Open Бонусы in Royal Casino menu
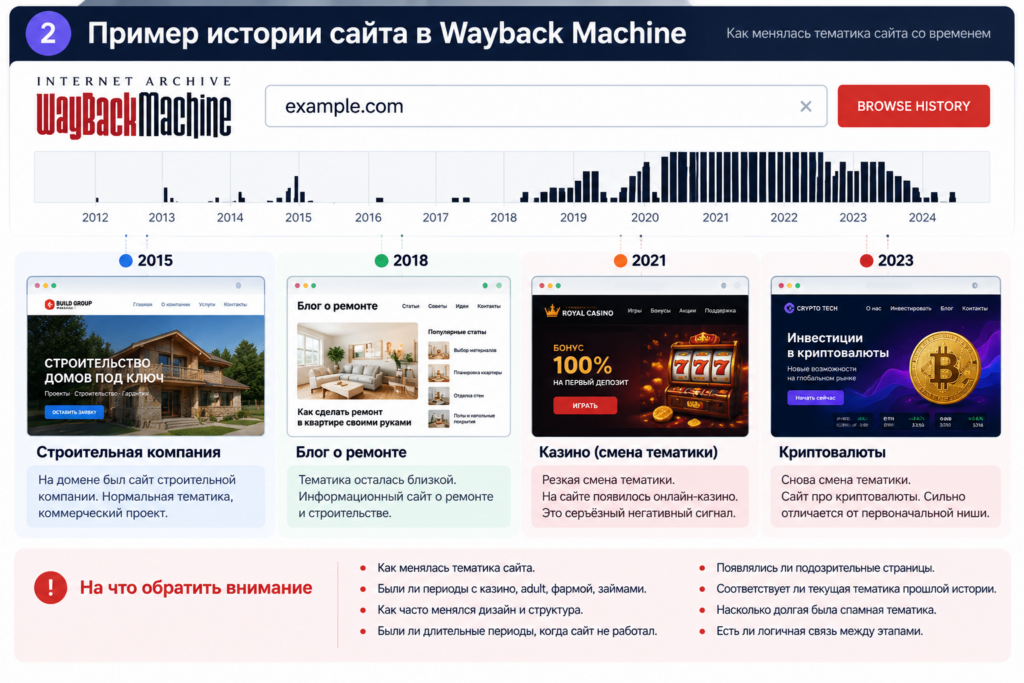1024x683 pixels. (x=660, y=311)
